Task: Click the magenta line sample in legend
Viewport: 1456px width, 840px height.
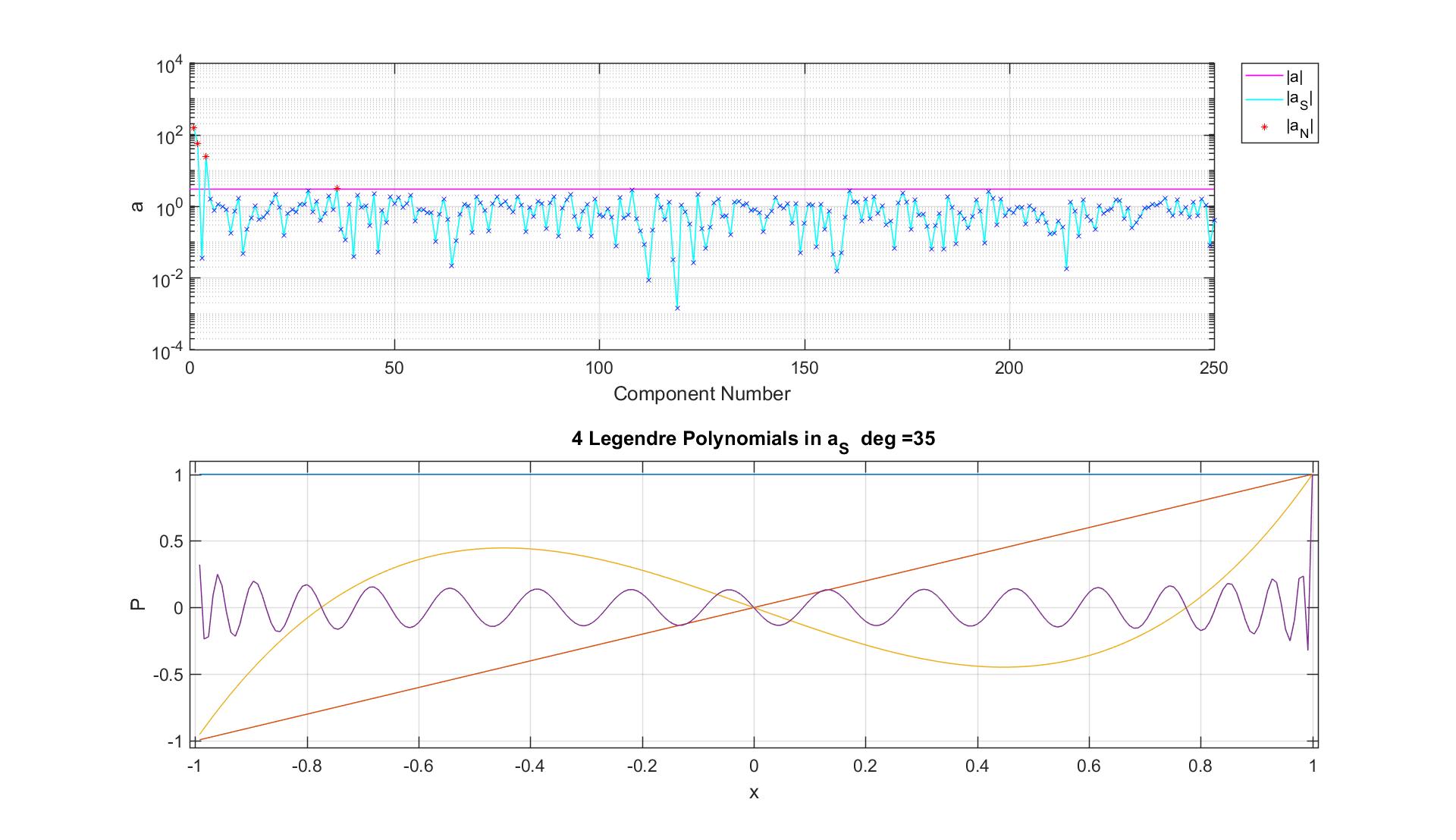Action: click(x=1263, y=76)
